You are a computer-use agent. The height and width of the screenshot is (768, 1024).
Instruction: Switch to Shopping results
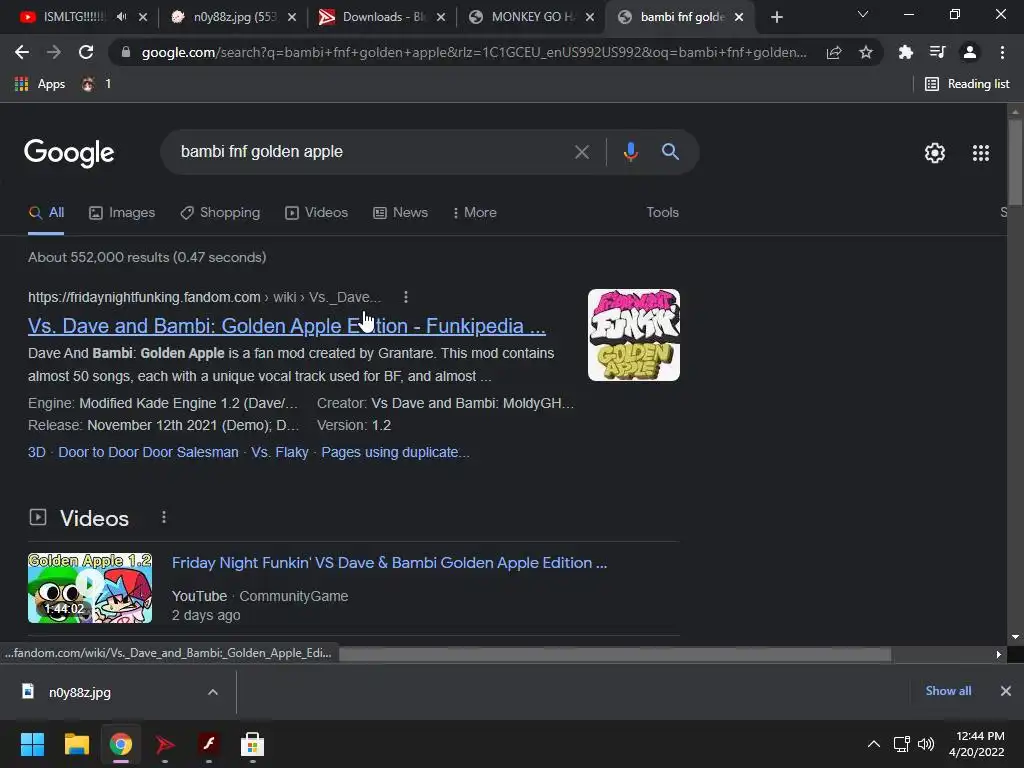220,212
